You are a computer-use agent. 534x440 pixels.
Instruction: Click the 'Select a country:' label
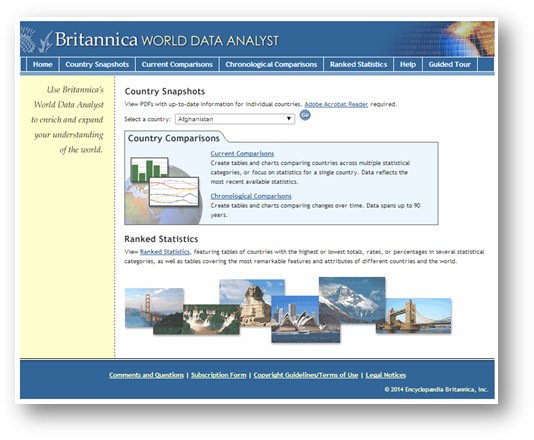147,119
